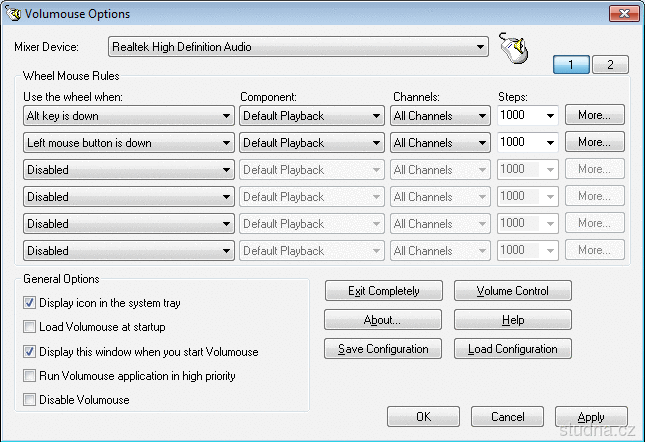The height and width of the screenshot is (442, 645).
Task: Close the Volumouse Options window
Action: 623,12
